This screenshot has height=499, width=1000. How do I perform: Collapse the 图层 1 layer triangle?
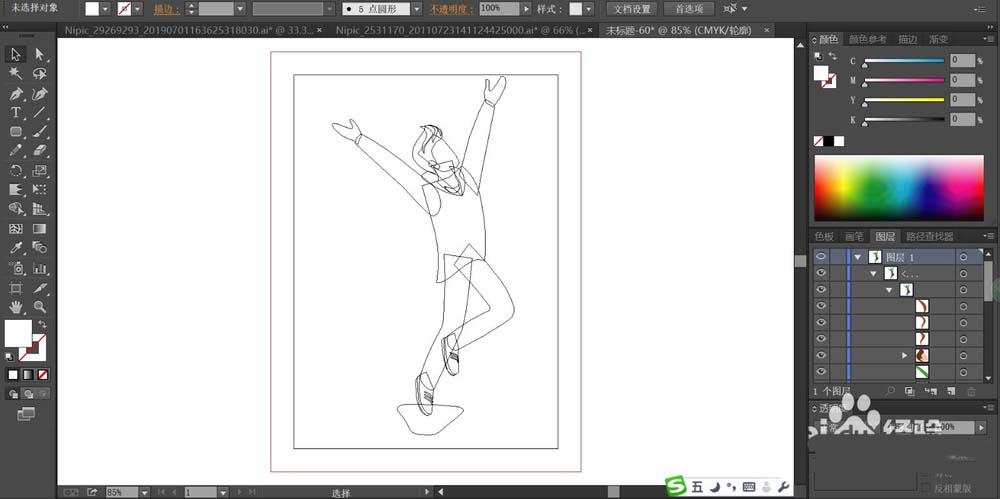click(x=858, y=257)
